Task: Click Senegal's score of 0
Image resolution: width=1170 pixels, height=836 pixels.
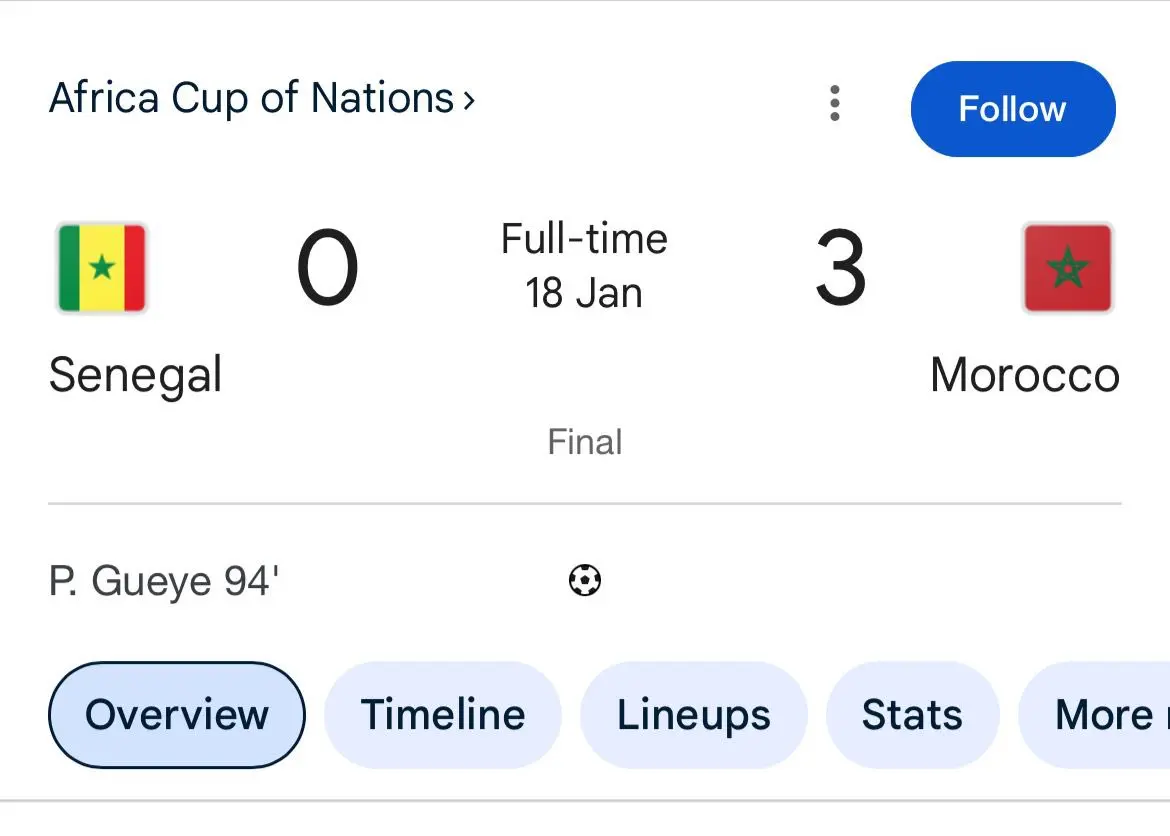Action: [x=327, y=270]
